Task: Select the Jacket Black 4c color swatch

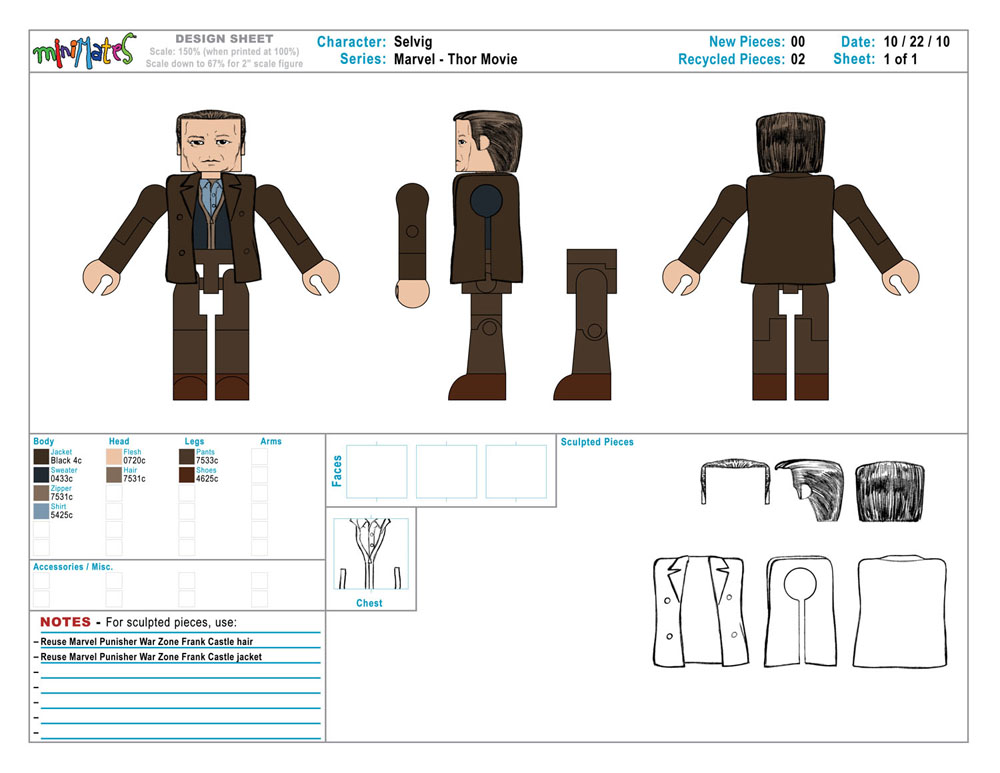Action: tap(41, 456)
